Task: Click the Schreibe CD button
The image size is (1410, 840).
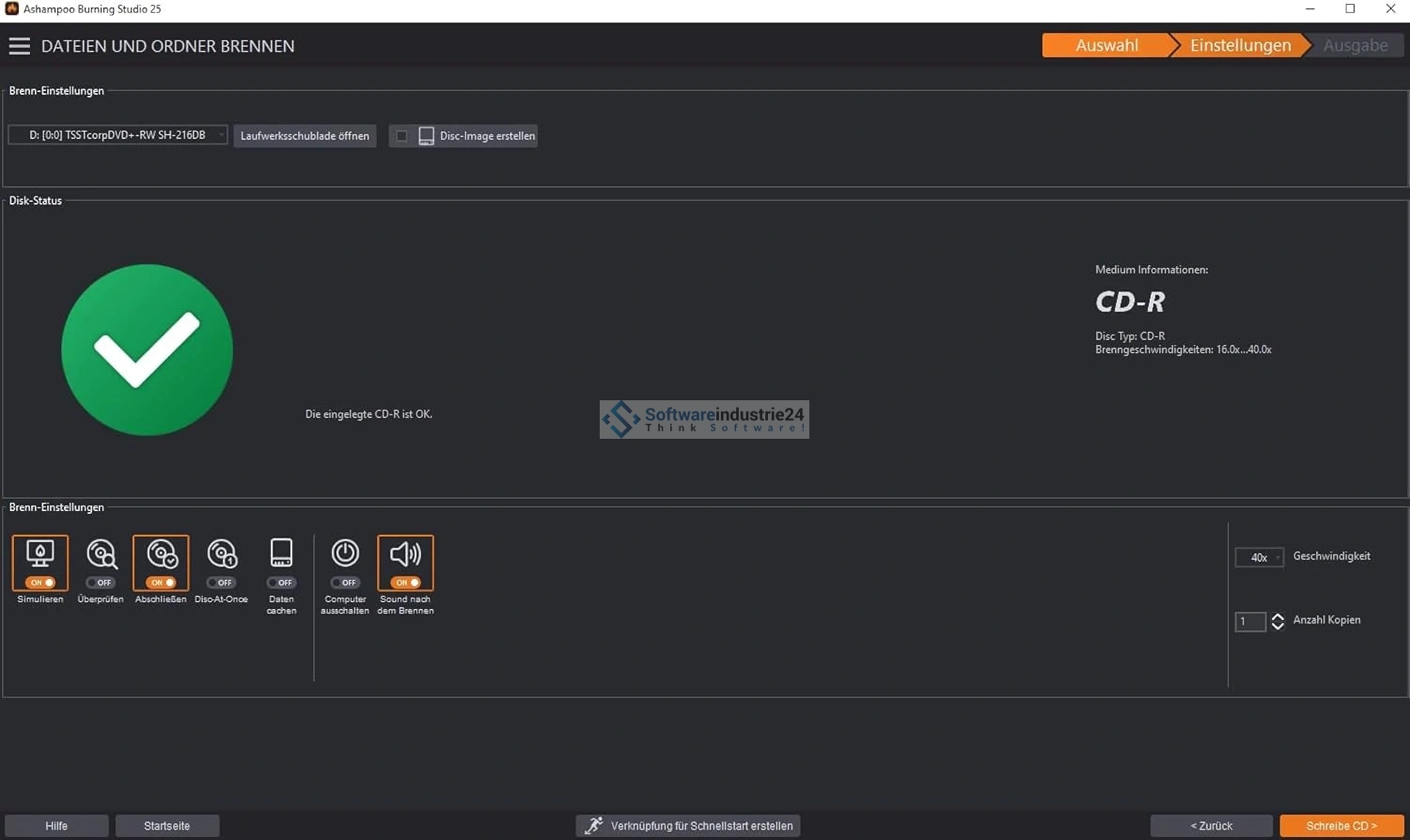Action: [x=1341, y=826]
